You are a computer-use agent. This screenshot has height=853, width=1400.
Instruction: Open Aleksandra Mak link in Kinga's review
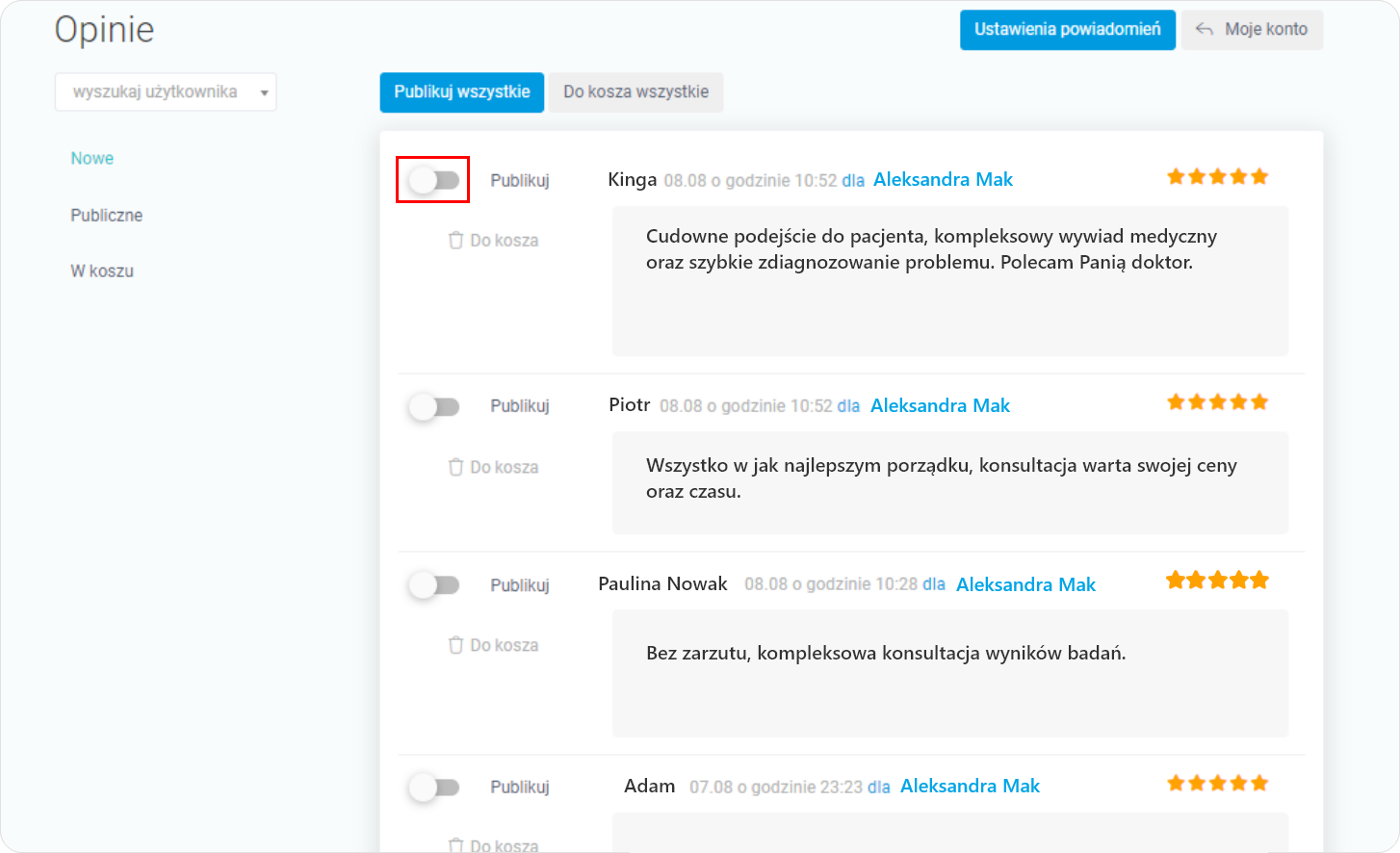[x=943, y=180]
